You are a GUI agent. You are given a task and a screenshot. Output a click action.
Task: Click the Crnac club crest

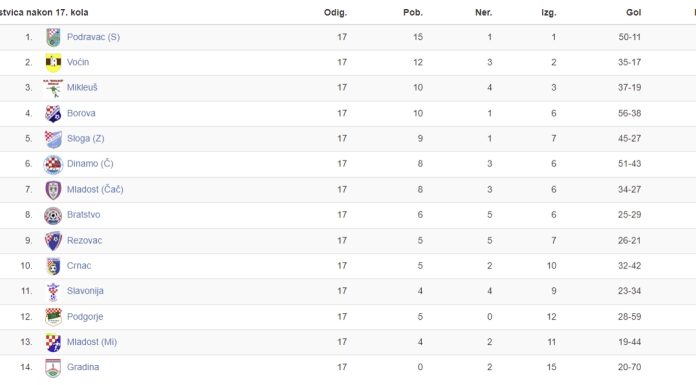coord(53,266)
